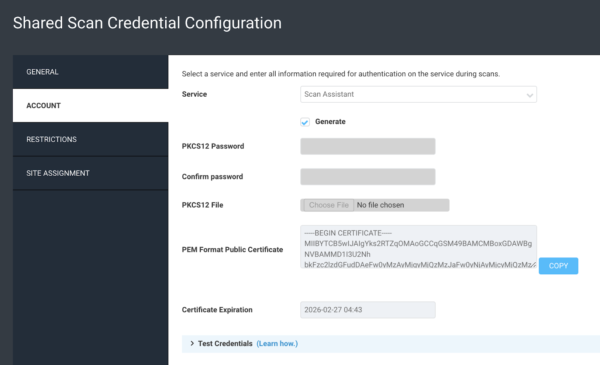Expand the Test Credentials section

[225, 344]
